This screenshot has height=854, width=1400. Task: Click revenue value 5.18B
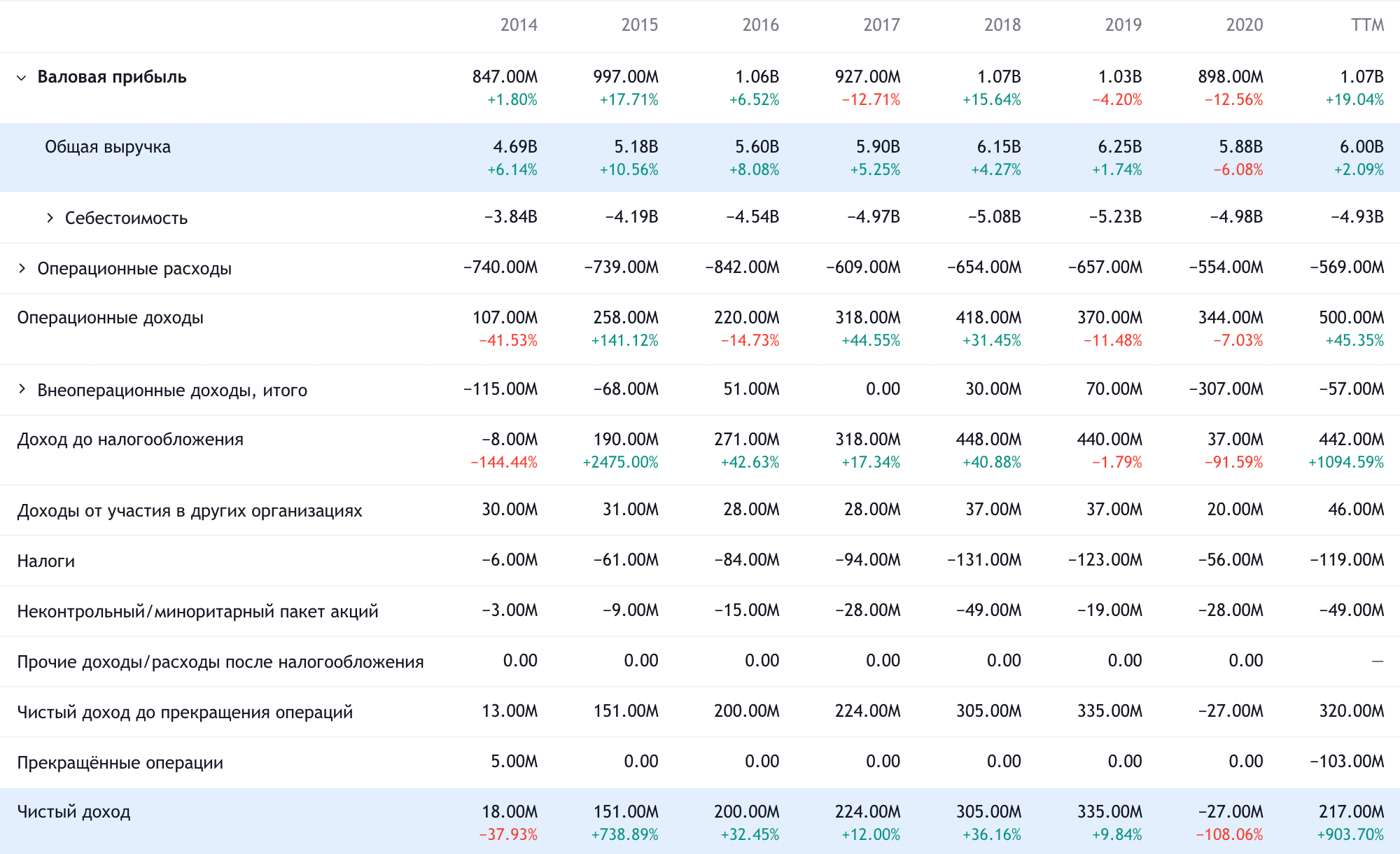pos(636,147)
